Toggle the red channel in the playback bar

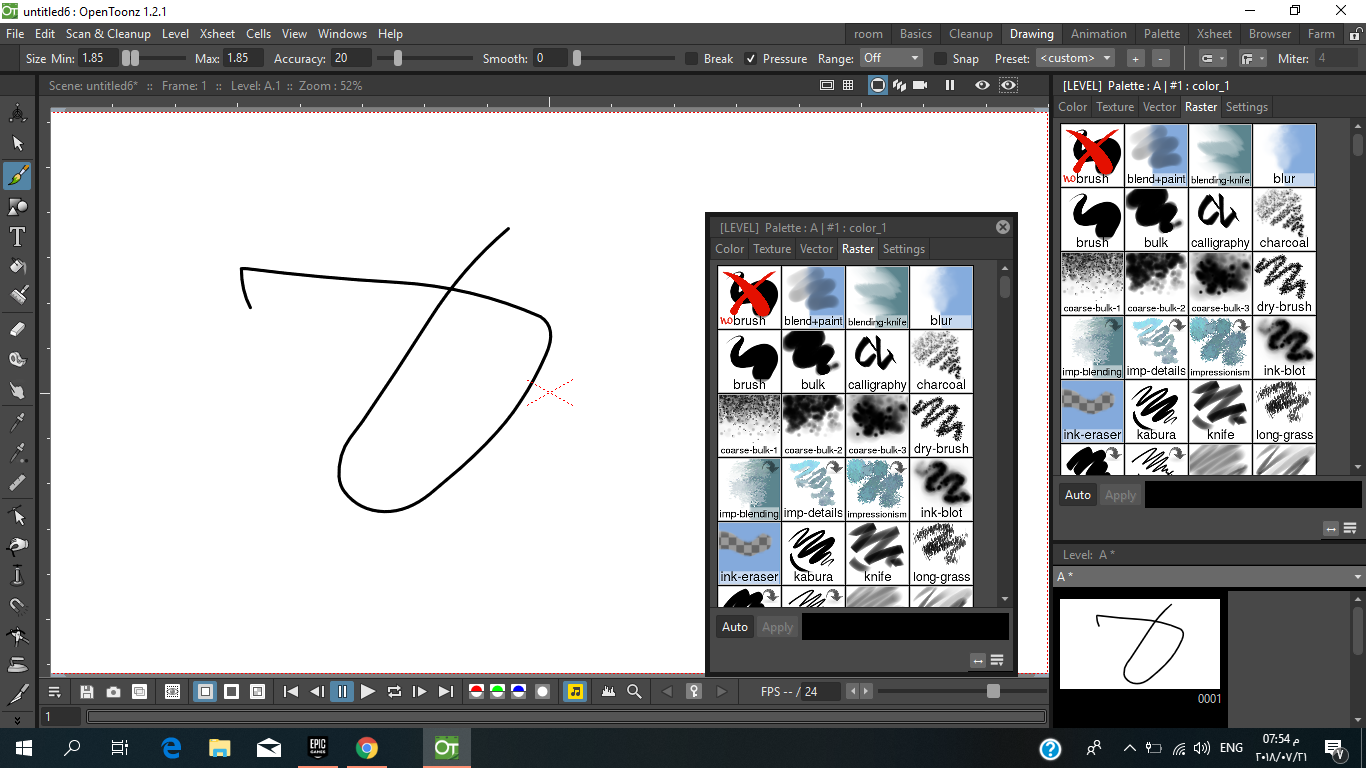click(x=476, y=691)
